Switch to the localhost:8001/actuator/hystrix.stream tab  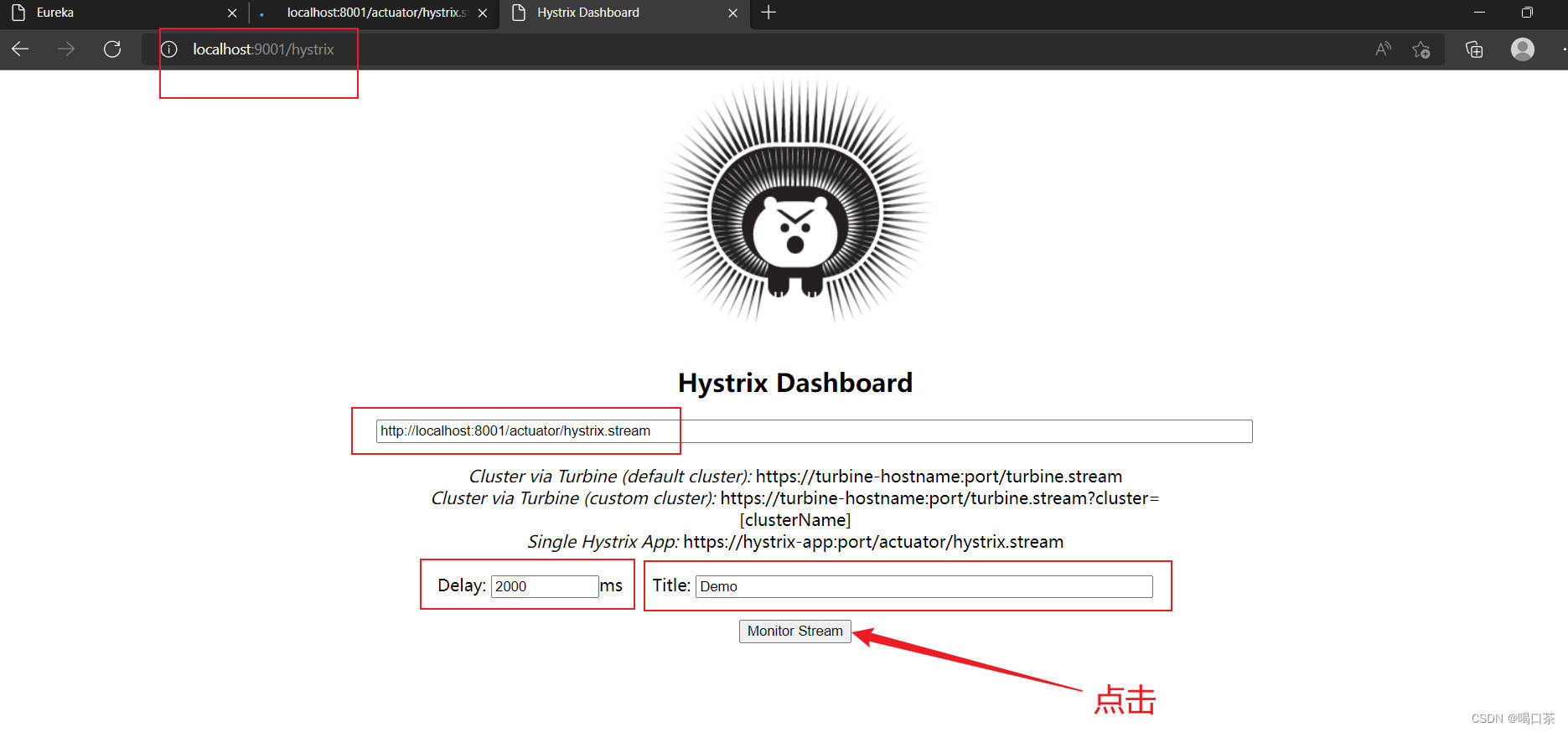(374, 13)
